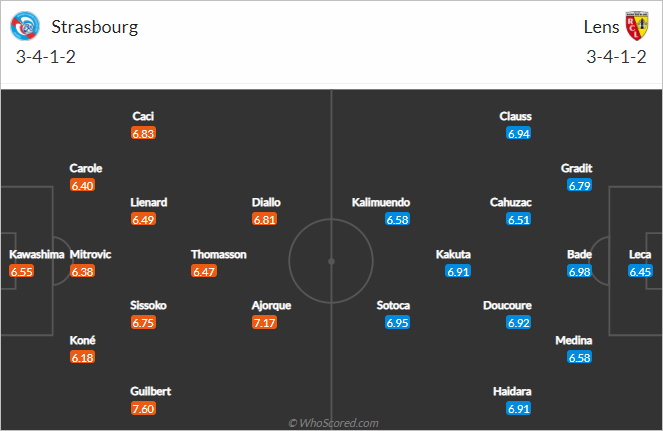Viewport: 663px width, 431px height.
Task: Click the Lens club crest icon
Action: click(x=637, y=26)
